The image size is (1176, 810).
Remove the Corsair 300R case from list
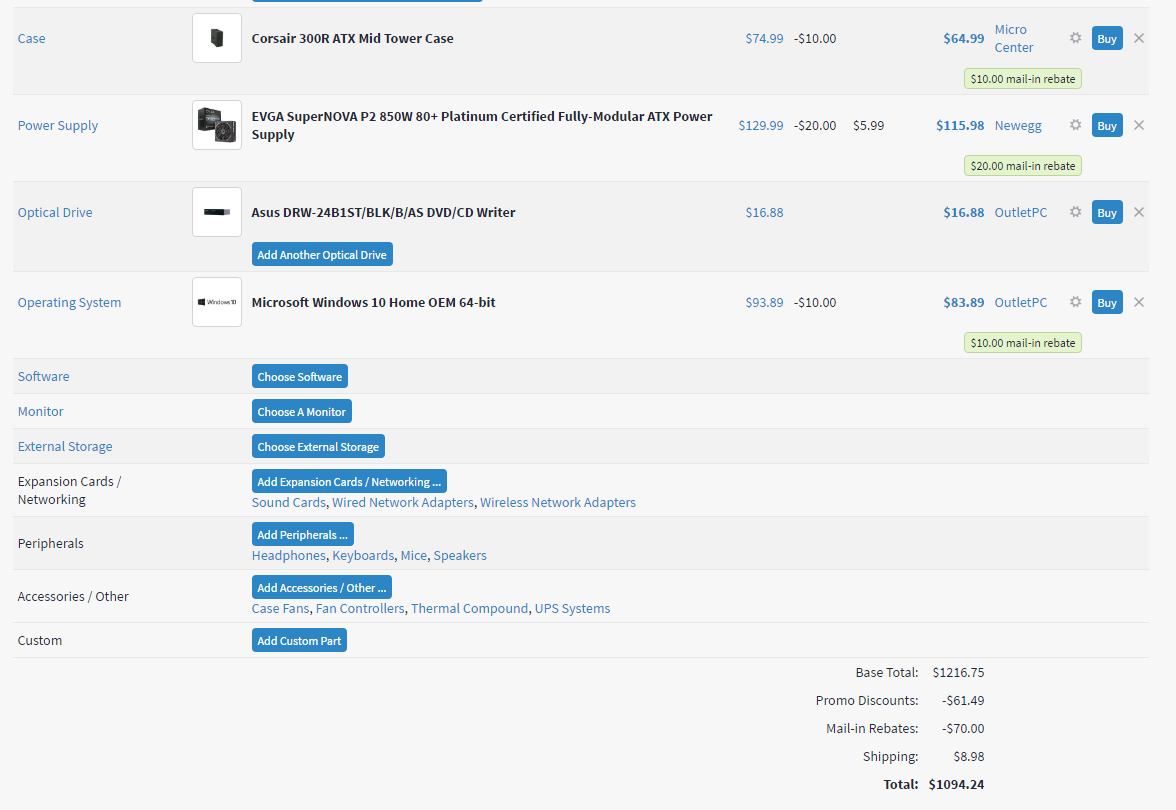[1138, 38]
